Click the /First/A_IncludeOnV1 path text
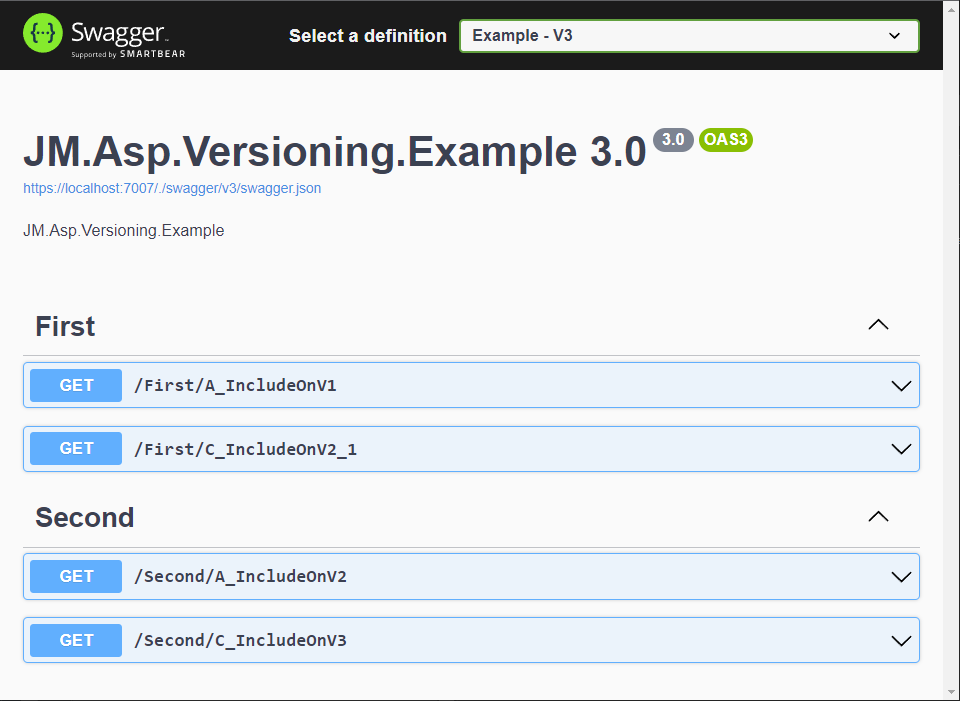Viewport: 960px width, 701px height. pyautogui.click(x=235, y=386)
